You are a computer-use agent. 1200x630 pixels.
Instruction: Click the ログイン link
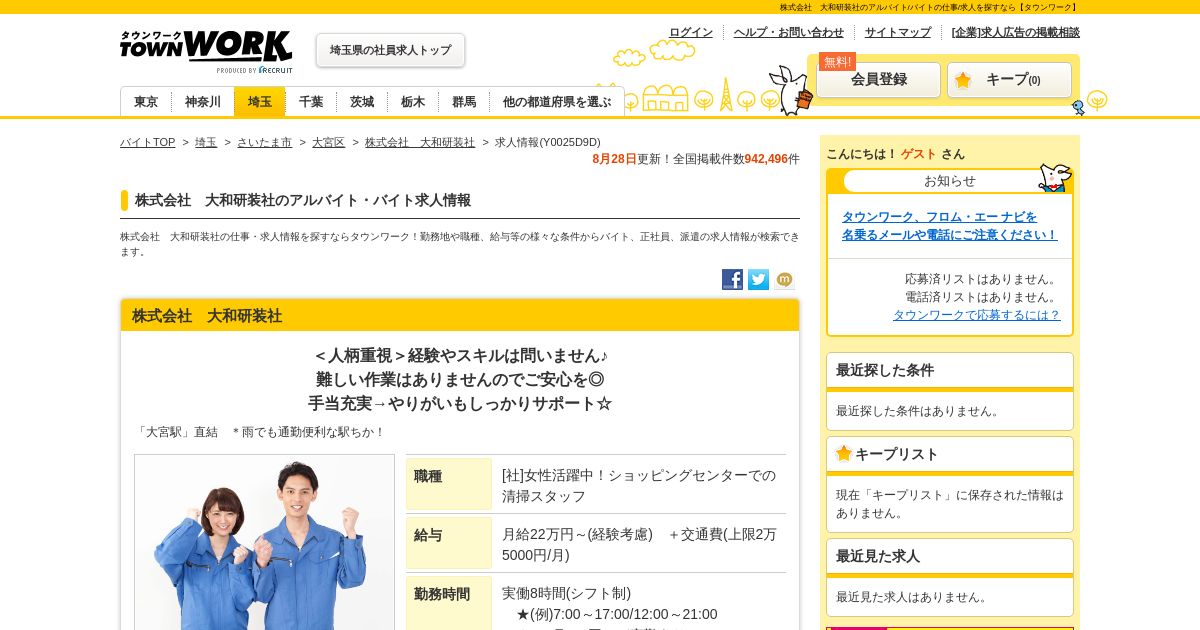point(691,32)
